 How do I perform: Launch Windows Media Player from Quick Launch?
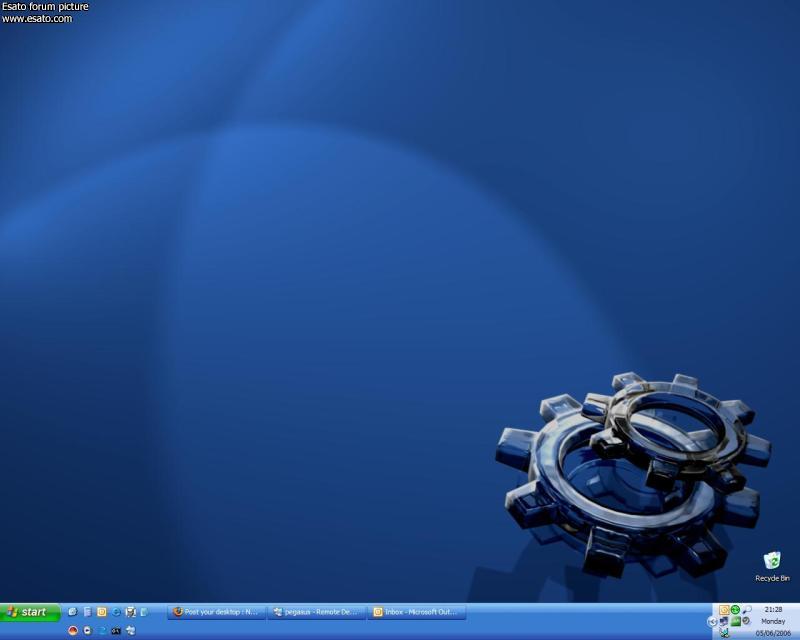pos(87,630)
